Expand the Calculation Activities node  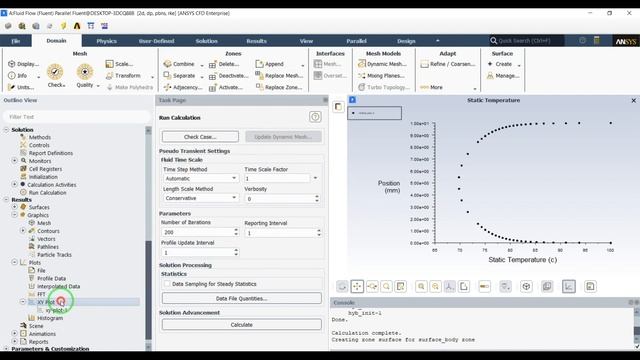(15, 184)
